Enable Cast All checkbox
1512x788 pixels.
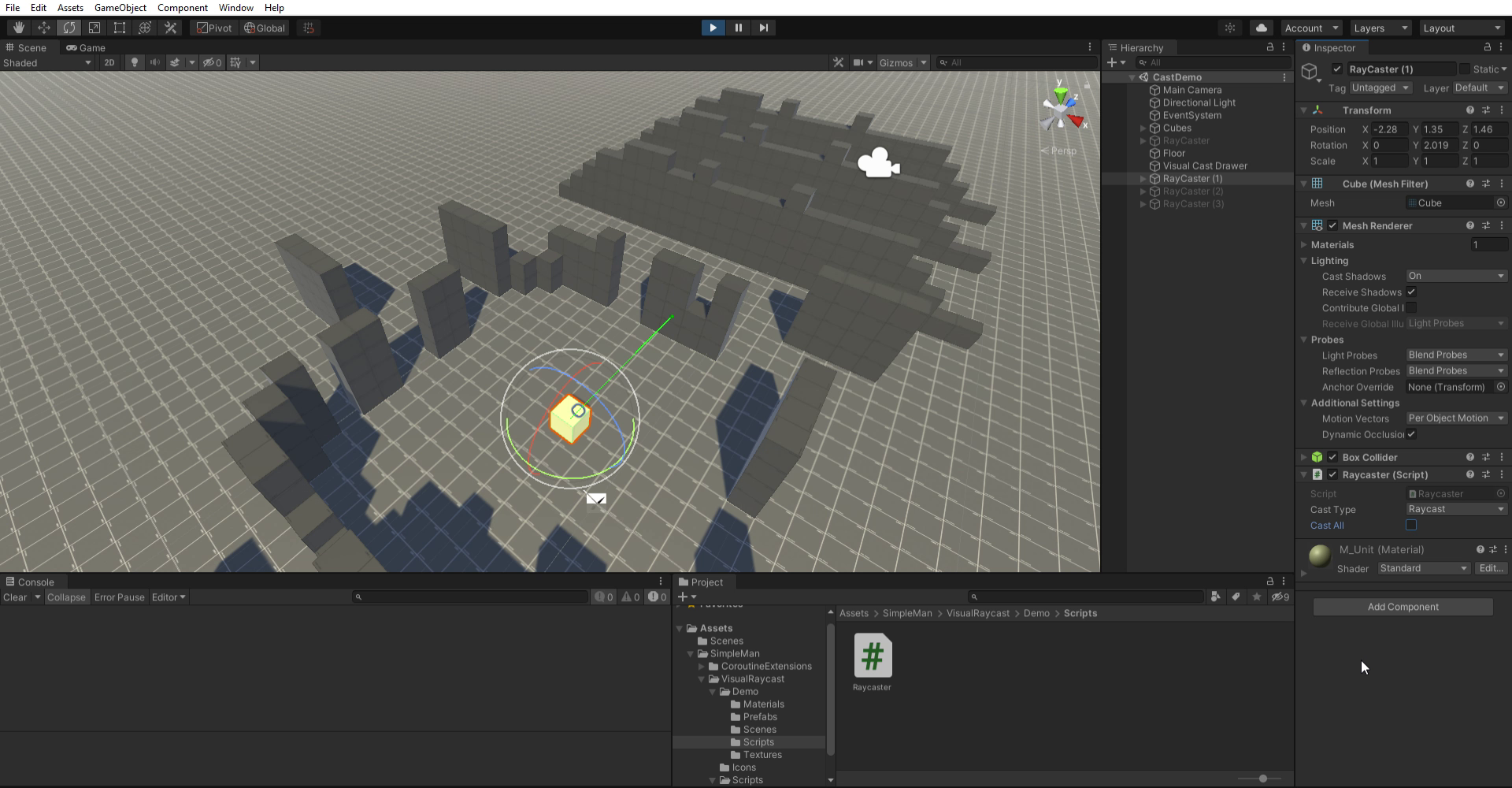pos(1411,525)
